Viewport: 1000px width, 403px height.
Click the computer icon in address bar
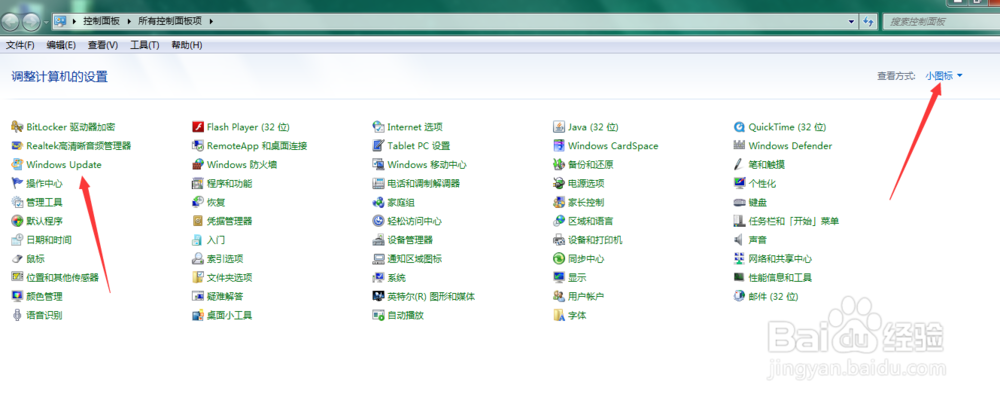(x=61, y=21)
